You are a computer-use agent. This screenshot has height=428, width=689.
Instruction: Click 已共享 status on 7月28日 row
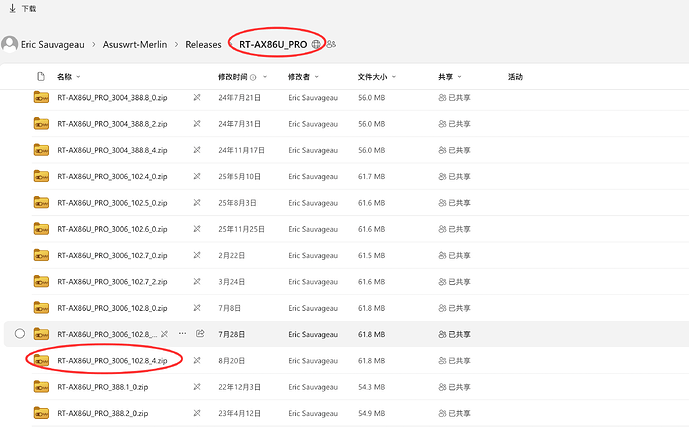click(454, 334)
